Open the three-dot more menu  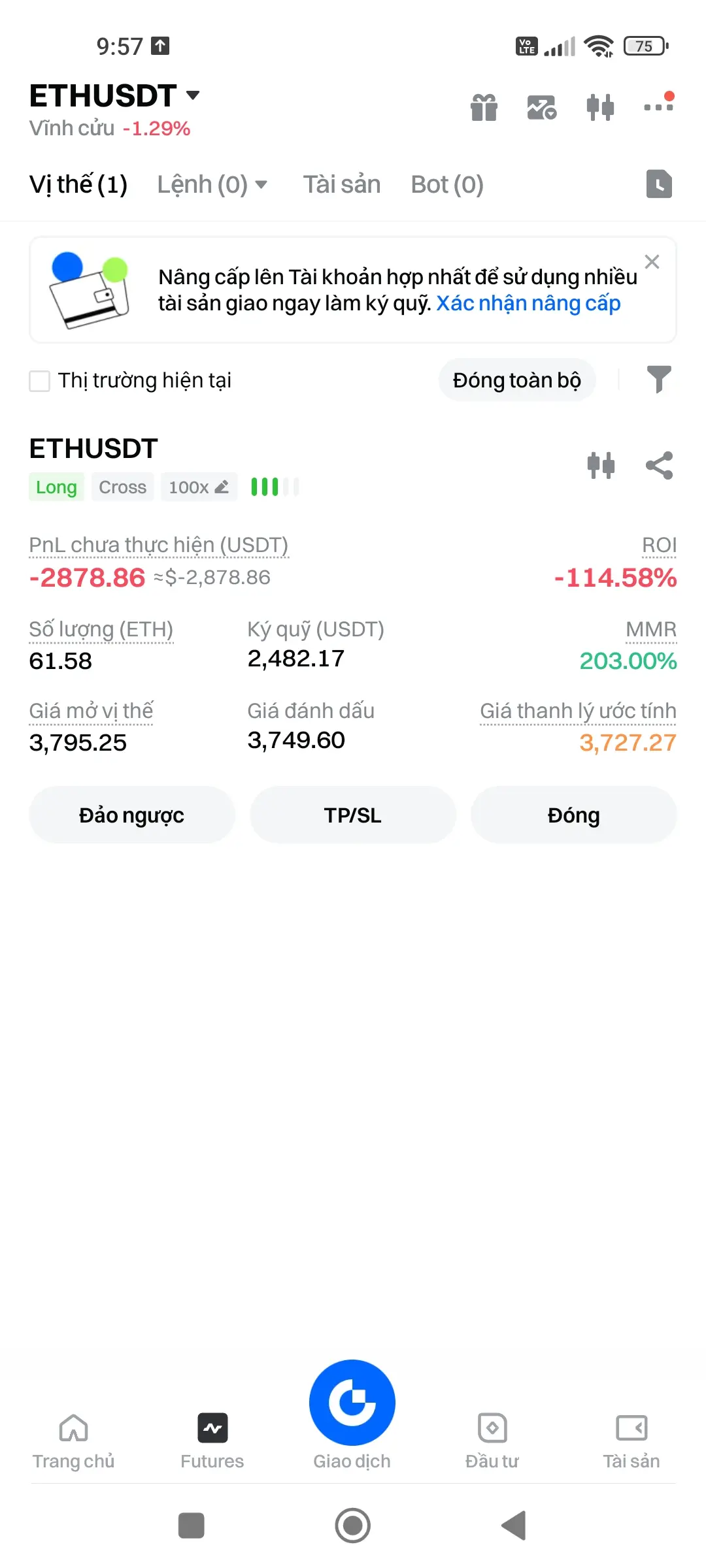pyautogui.click(x=658, y=105)
